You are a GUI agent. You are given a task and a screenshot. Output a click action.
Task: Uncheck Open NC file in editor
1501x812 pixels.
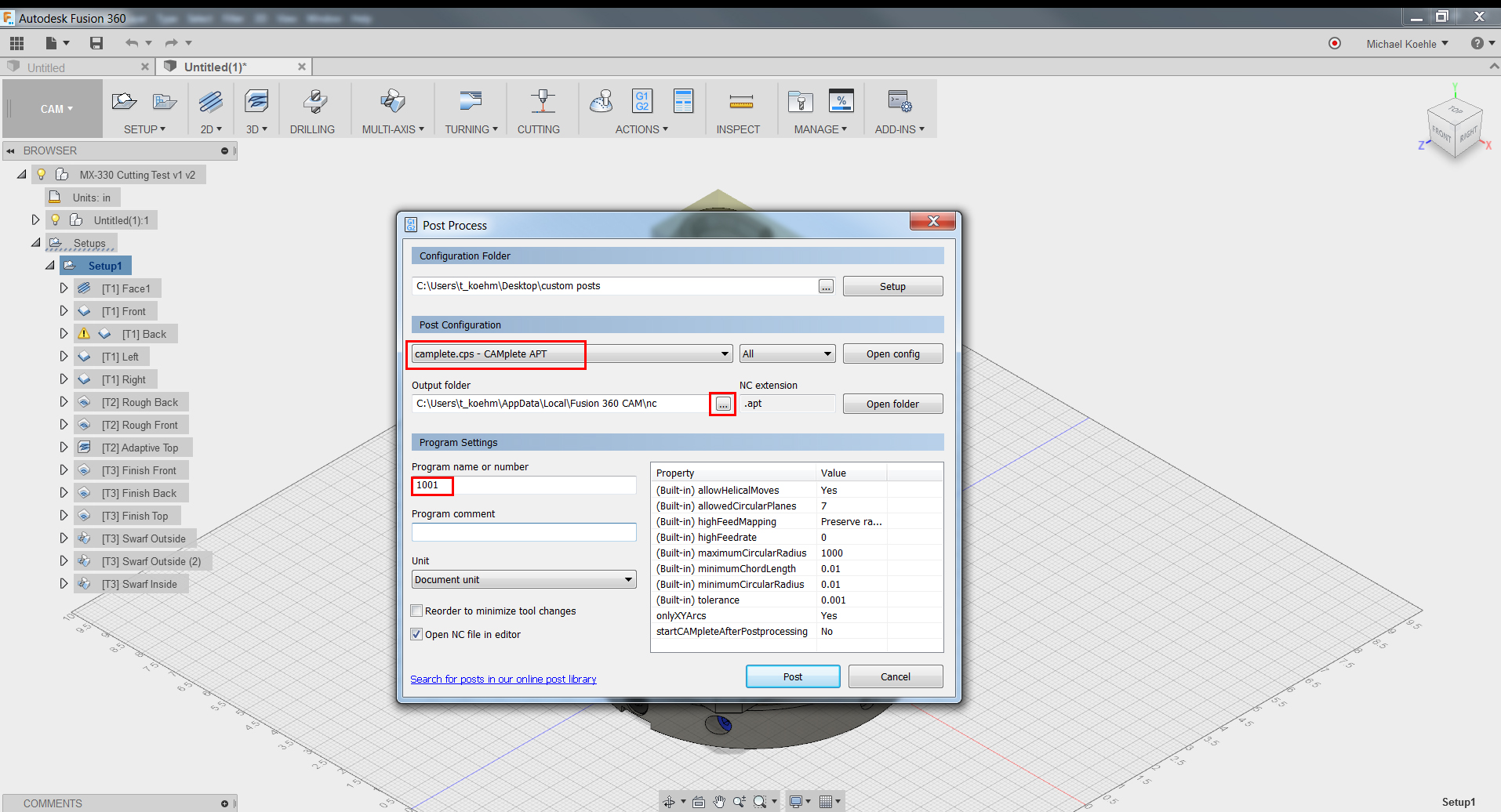(417, 634)
